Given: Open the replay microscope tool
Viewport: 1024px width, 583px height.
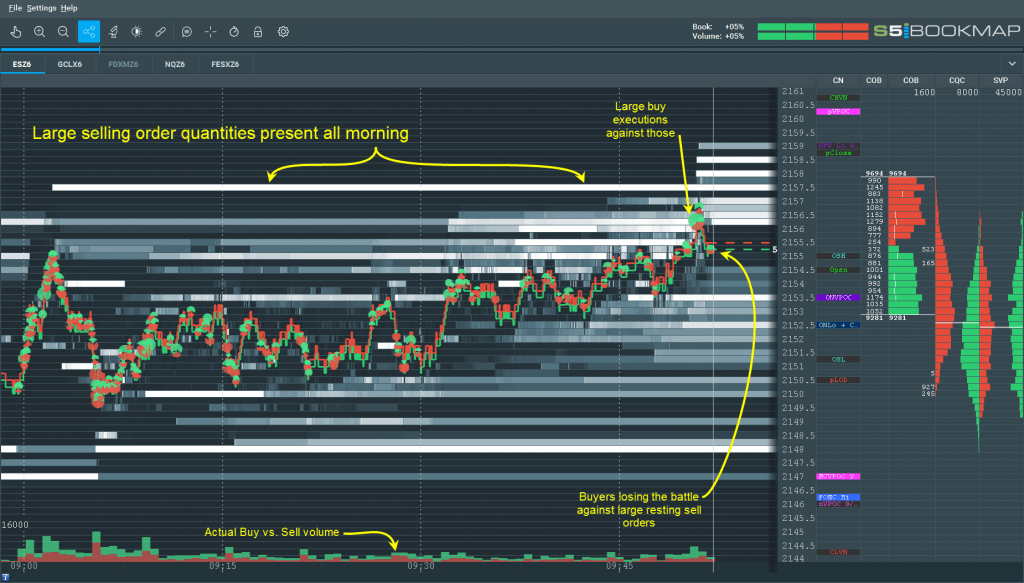Looking at the screenshot, I should click(x=114, y=31).
